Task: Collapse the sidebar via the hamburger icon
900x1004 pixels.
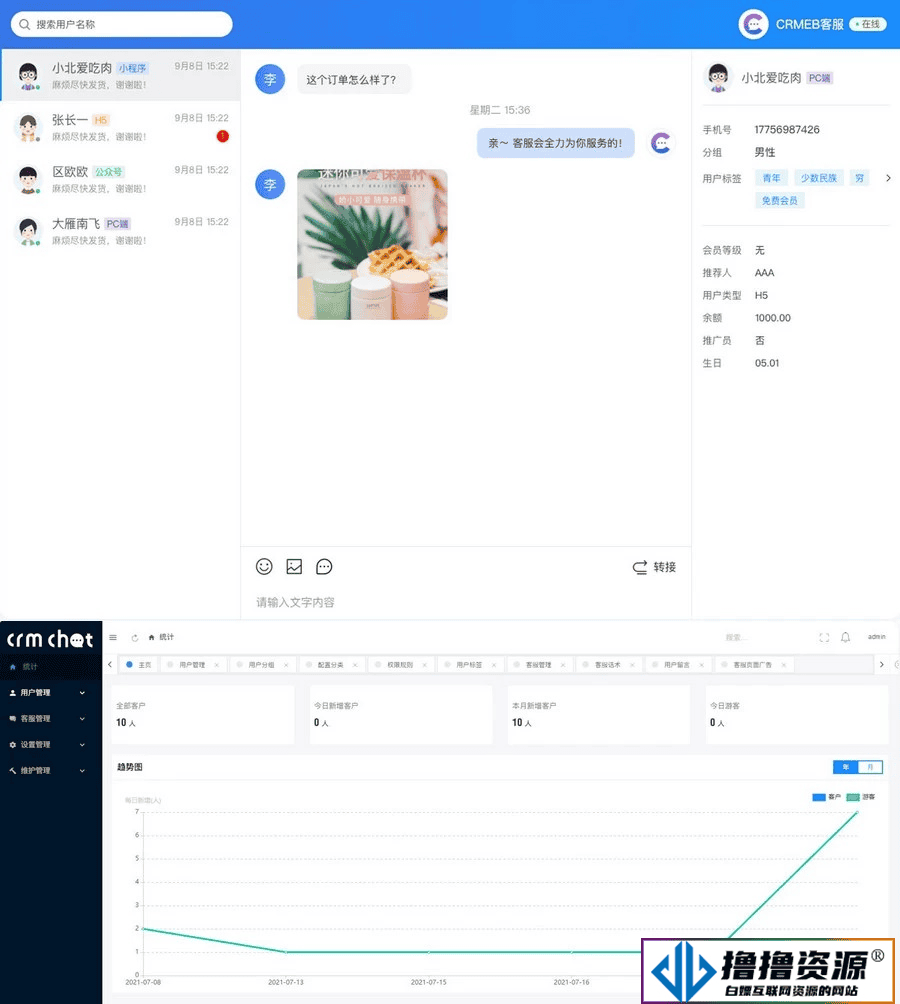Action: point(113,638)
